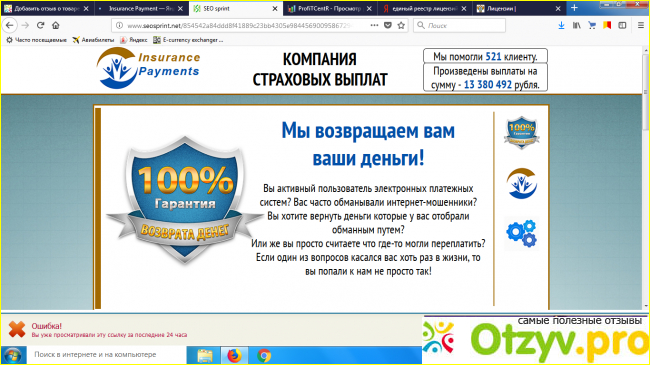Open the library bookshelf icon
The height and width of the screenshot is (365, 650).
[x=577, y=25]
